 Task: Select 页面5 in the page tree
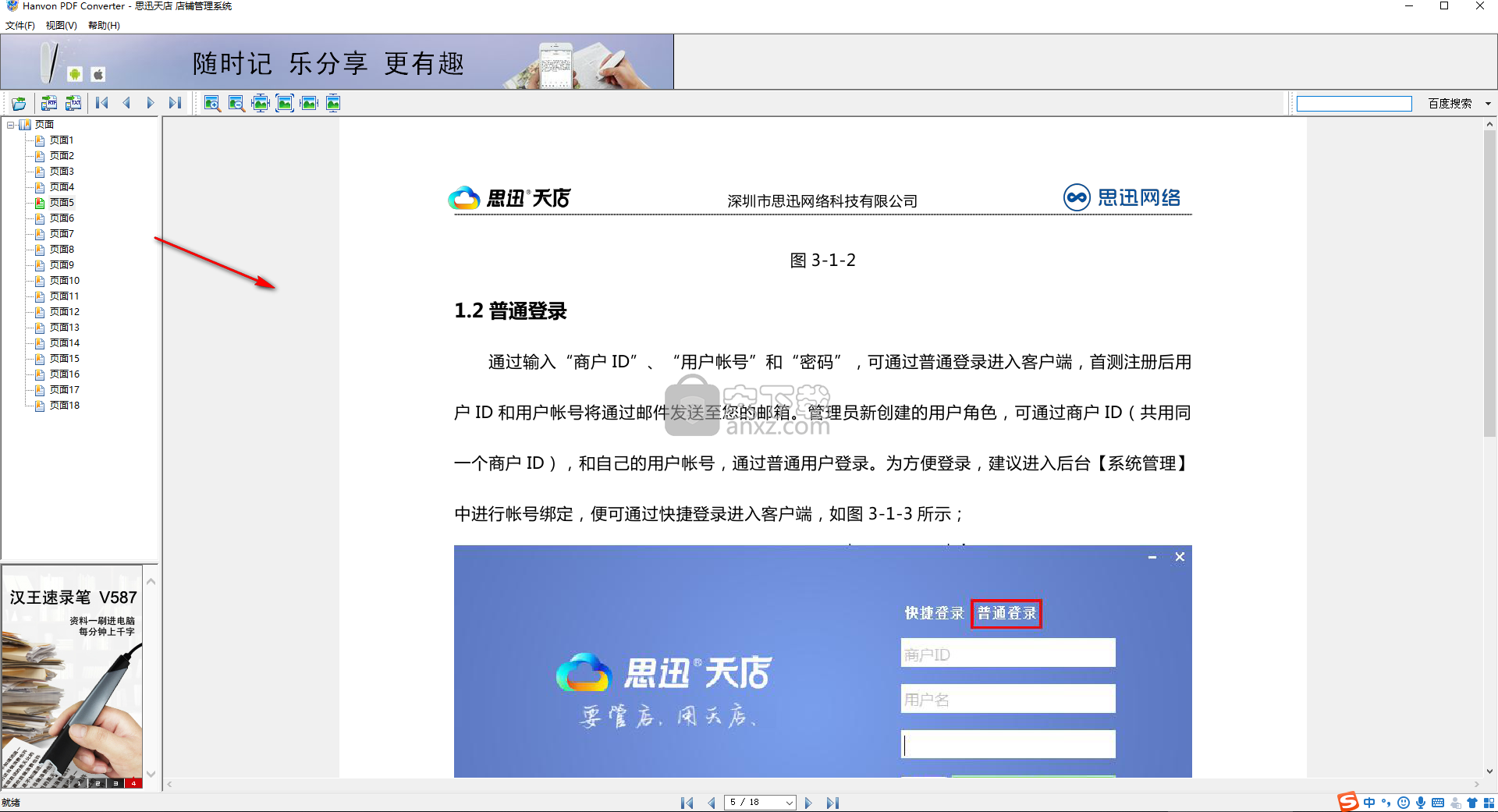62,203
